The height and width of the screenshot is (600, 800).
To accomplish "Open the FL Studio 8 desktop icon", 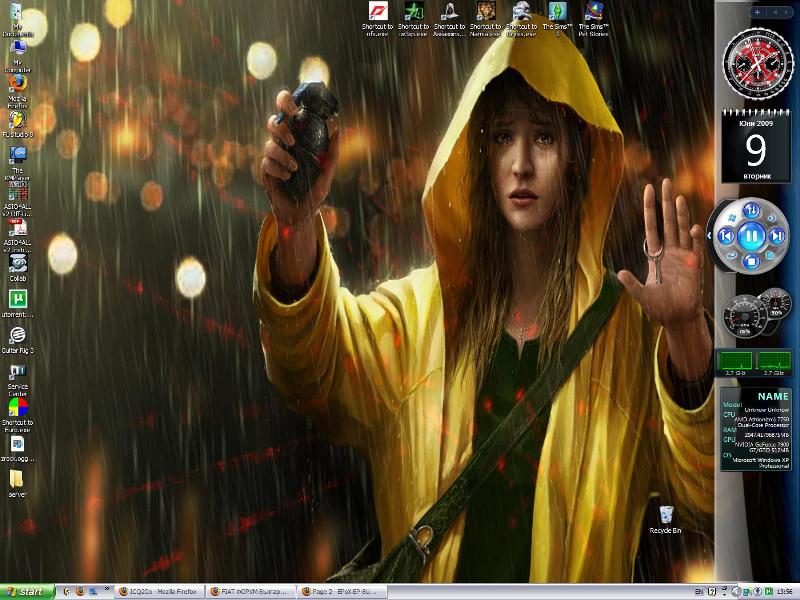I will [x=17, y=119].
